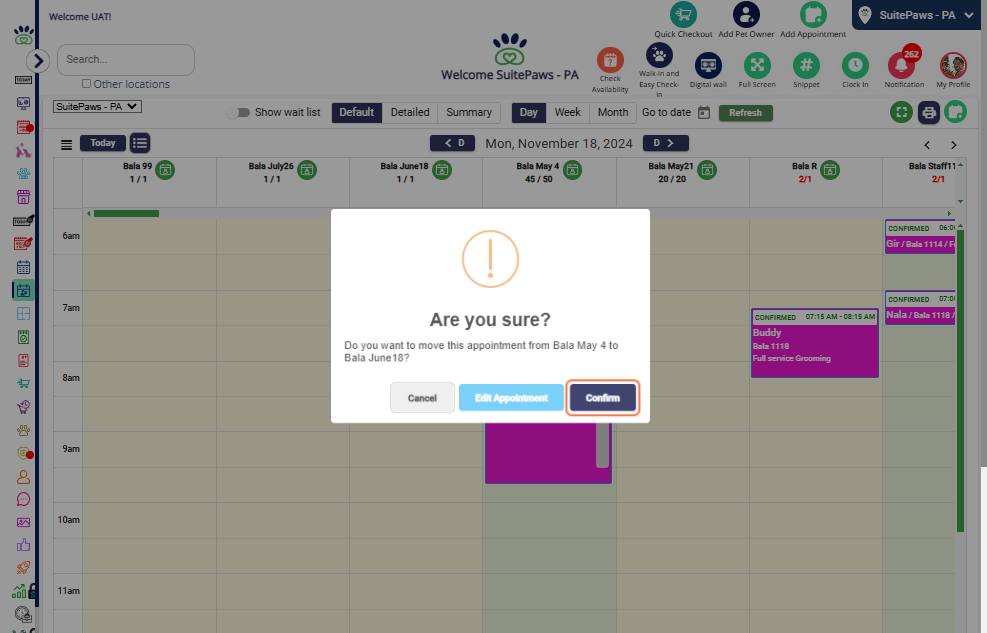Screen dimensions: 987x633
Task: Expand the sidebar with the arrow button
Action: (x=38, y=61)
